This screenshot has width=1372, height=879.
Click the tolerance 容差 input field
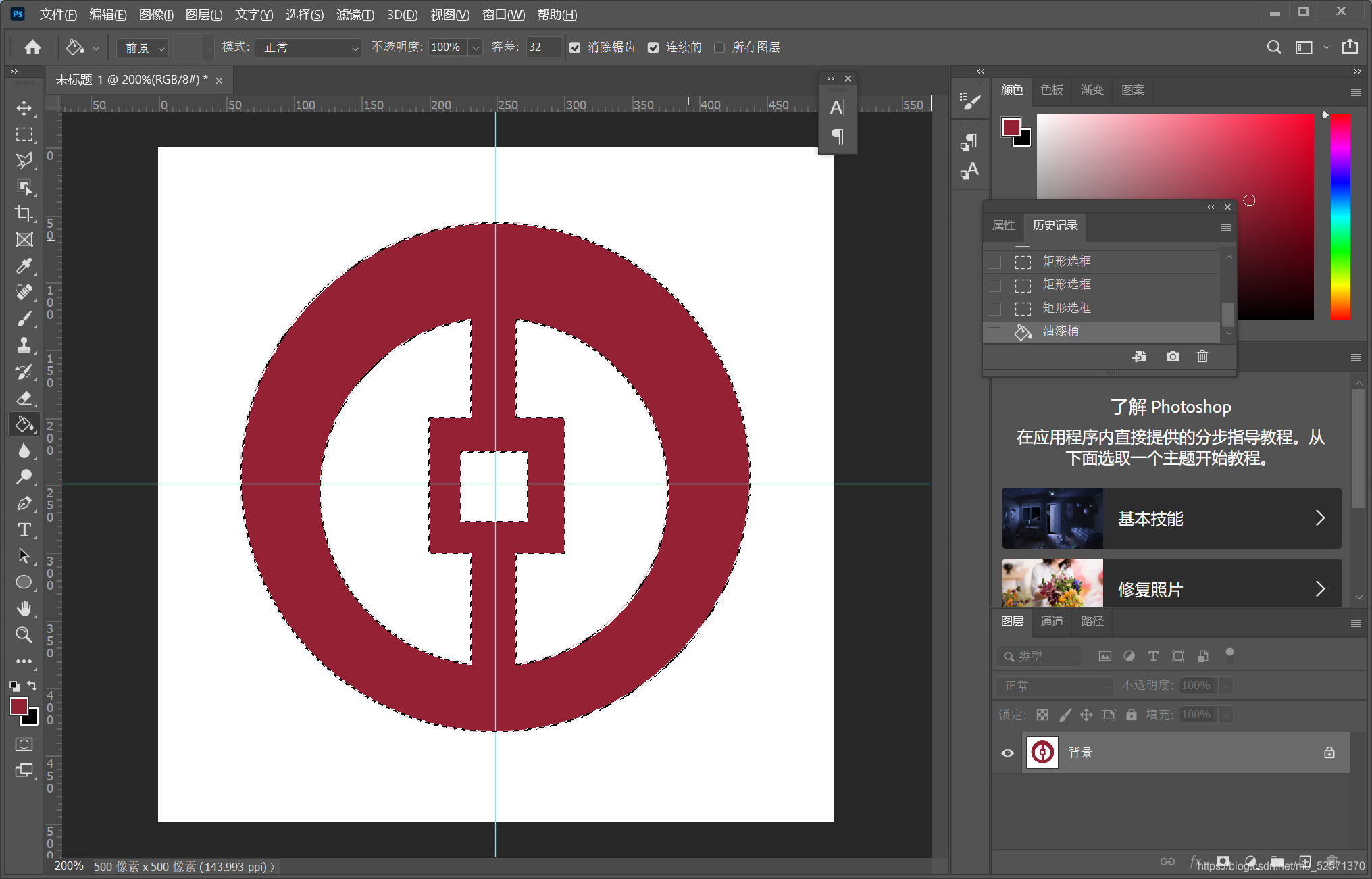543,47
